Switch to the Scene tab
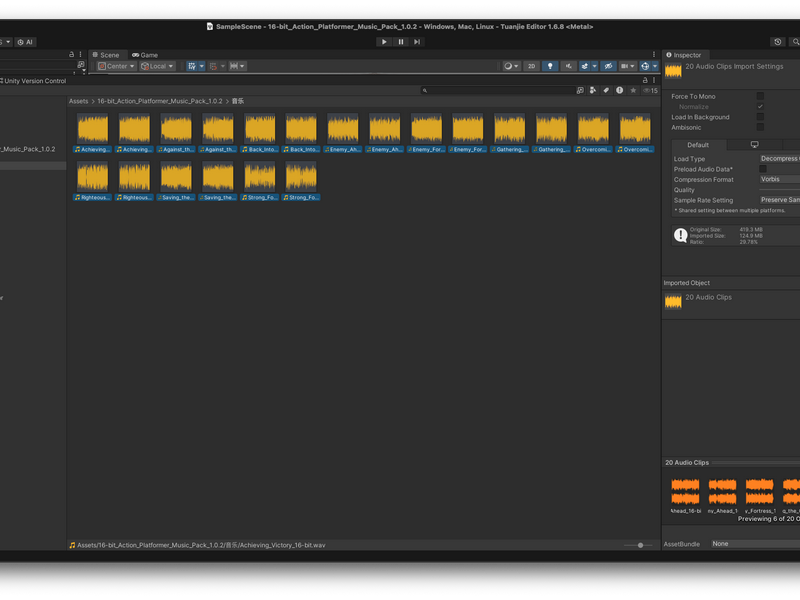The image size is (800, 600). [106, 55]
